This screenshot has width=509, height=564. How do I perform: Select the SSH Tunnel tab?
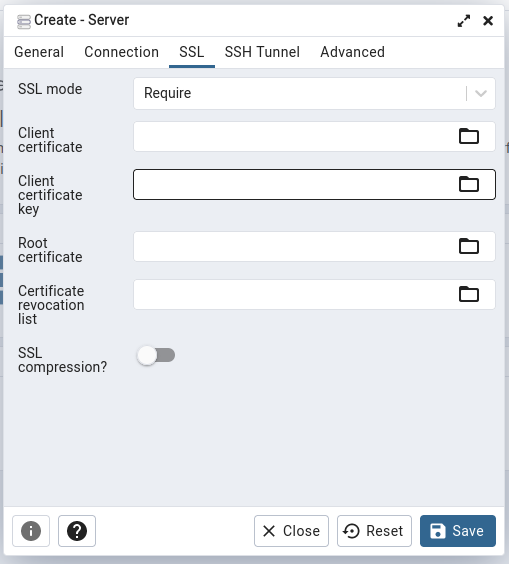tap(262, 52)
